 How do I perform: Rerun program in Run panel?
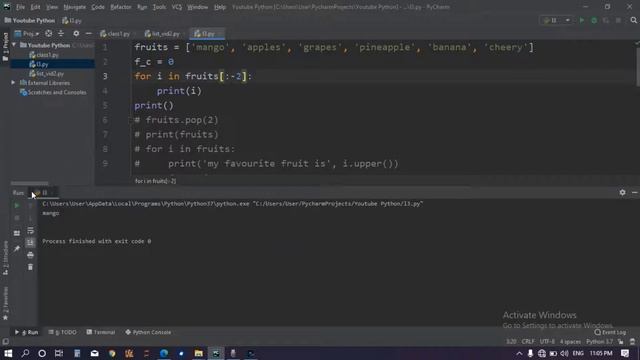[x=17, y=206]
